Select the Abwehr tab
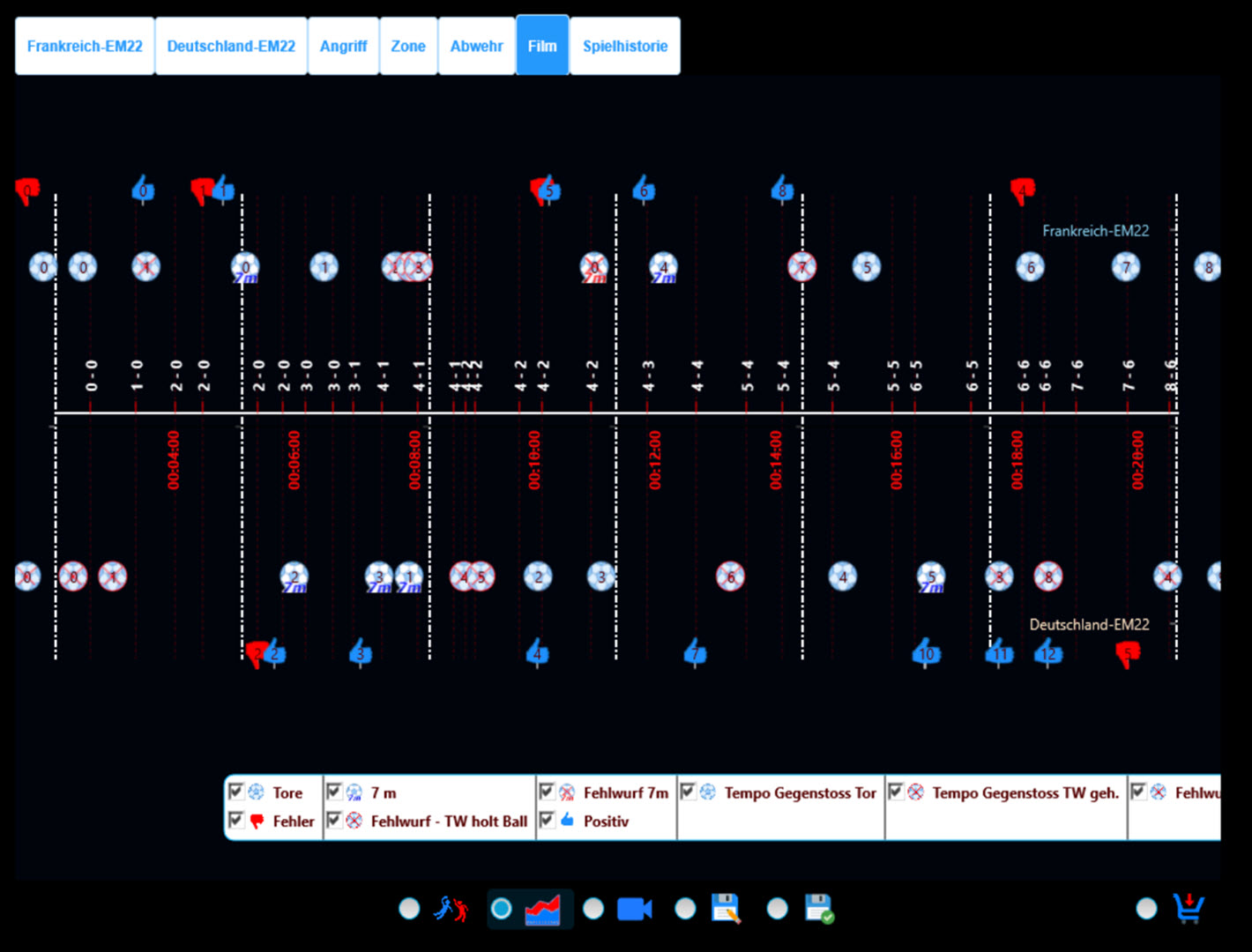The height and width of the screenshot is (952, 1252). [476, 46]
